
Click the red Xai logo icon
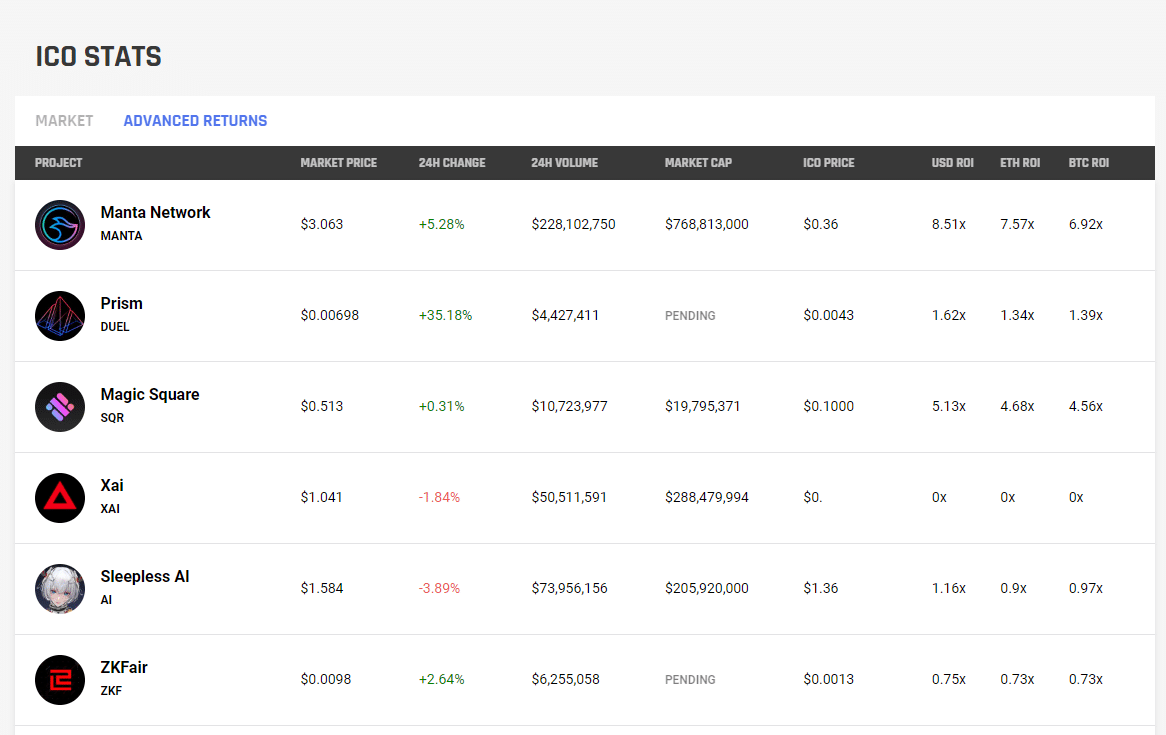click(60, 498)
